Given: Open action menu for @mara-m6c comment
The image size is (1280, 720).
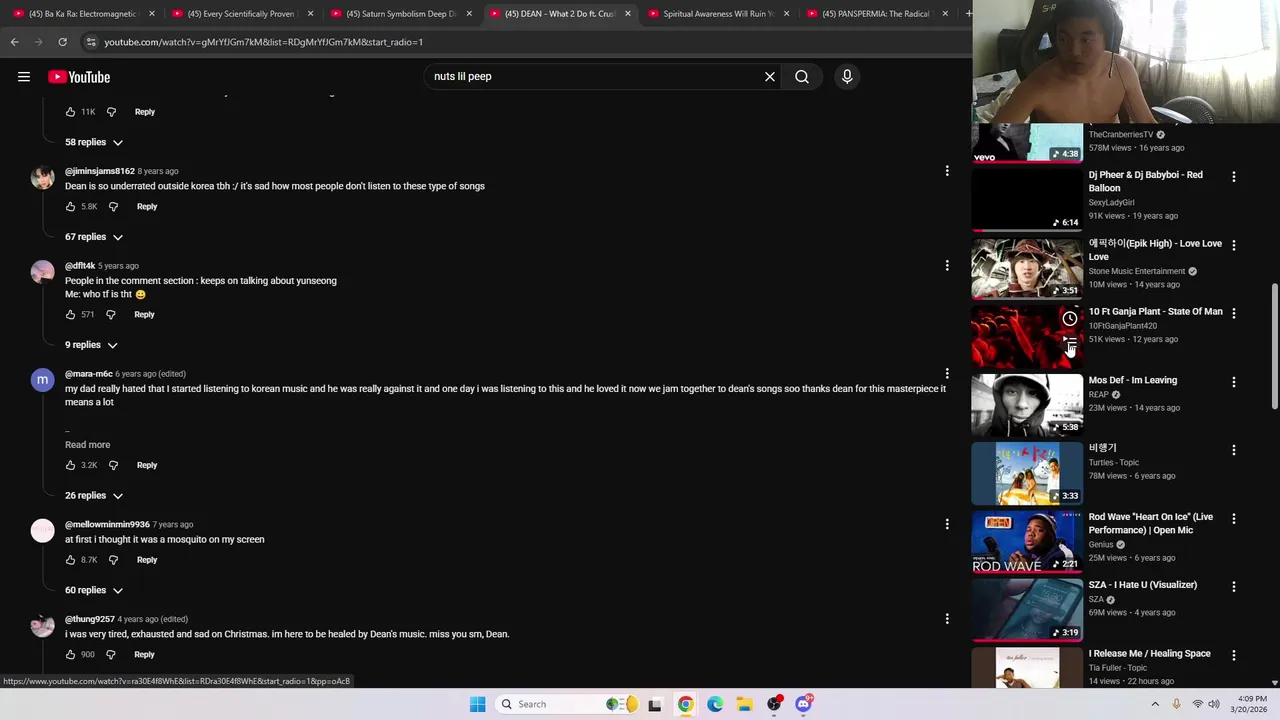Looking at the screenshot, I should click(947, 374).
